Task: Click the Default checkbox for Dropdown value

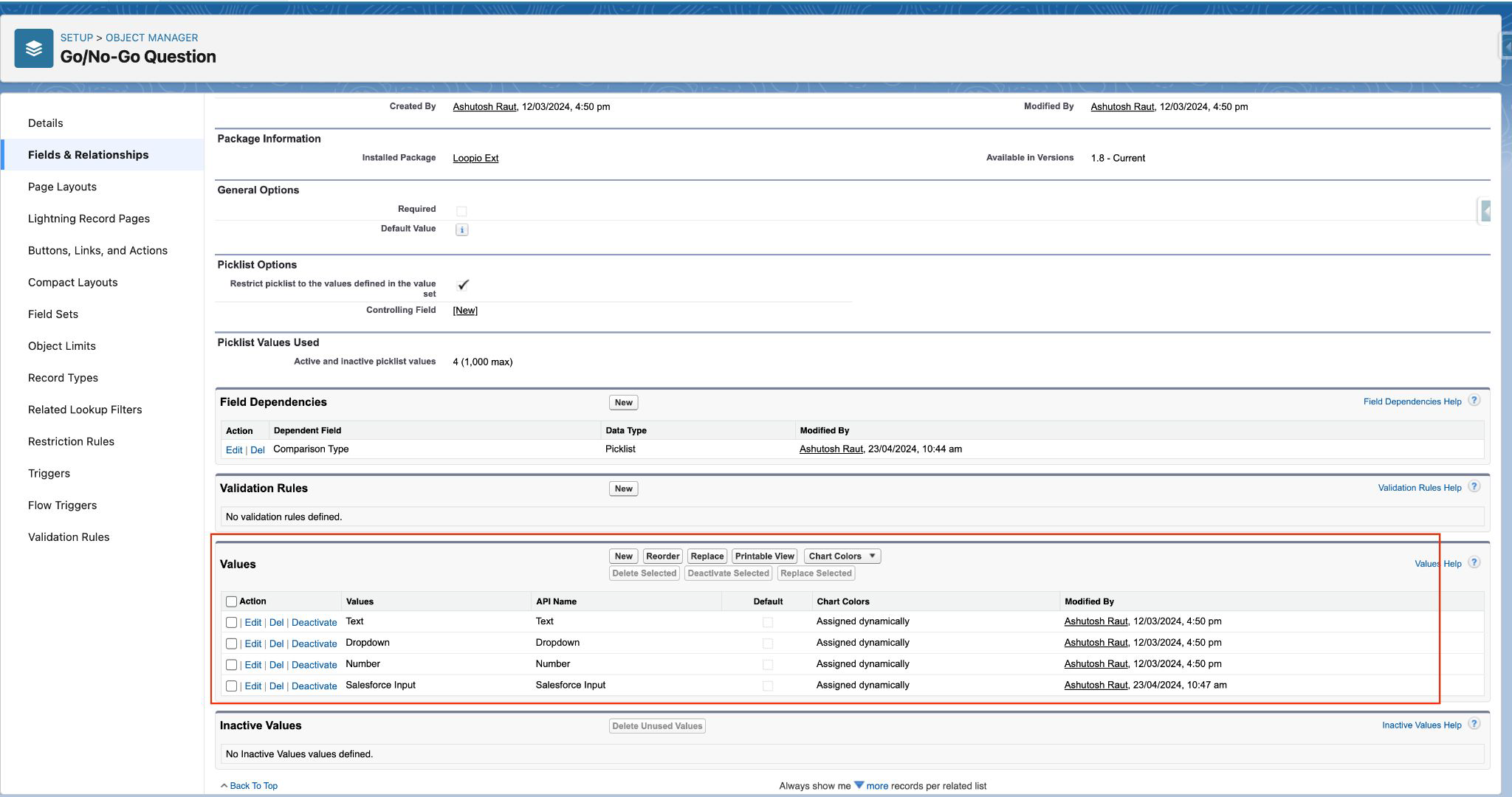Action: tap(768, 644)
